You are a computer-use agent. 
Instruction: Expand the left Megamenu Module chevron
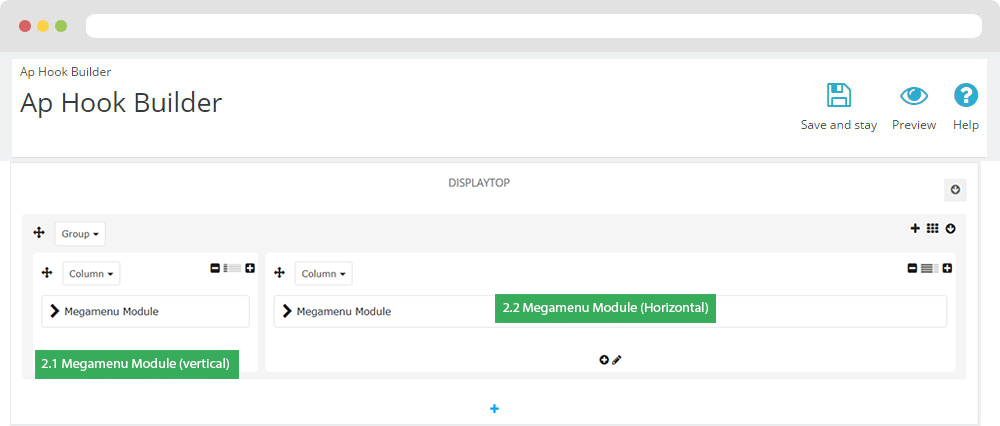click(55, 311)
